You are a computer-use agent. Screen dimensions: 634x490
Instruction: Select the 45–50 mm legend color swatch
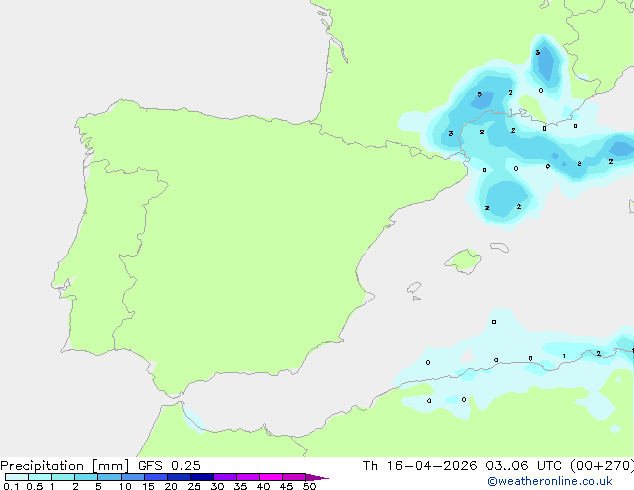294,477
